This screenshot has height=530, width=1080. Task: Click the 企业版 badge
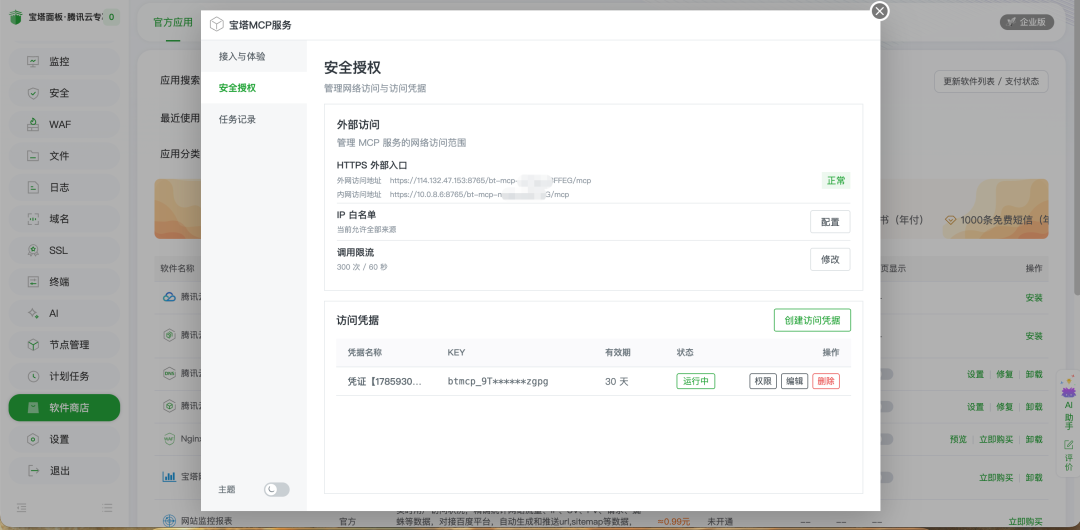[x=1026, y=22]
